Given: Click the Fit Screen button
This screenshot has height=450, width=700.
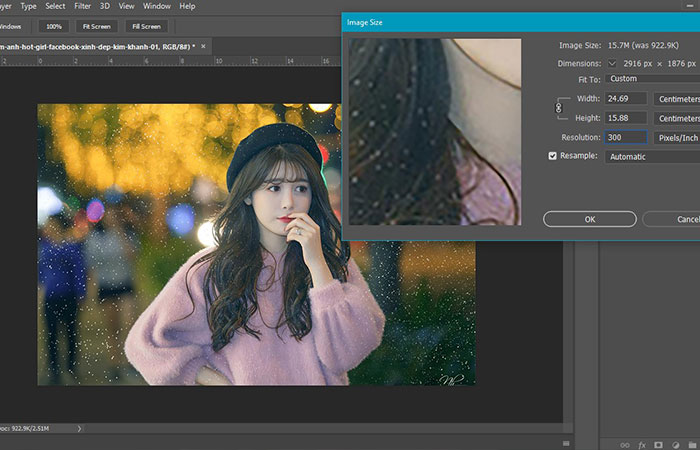Looking at the screenshot, I should point(96,26).
